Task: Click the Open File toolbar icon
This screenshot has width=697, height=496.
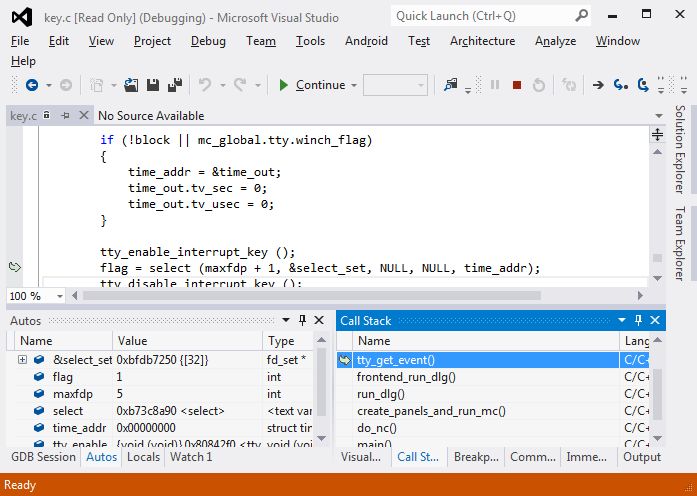Action: tap(131, 85)
